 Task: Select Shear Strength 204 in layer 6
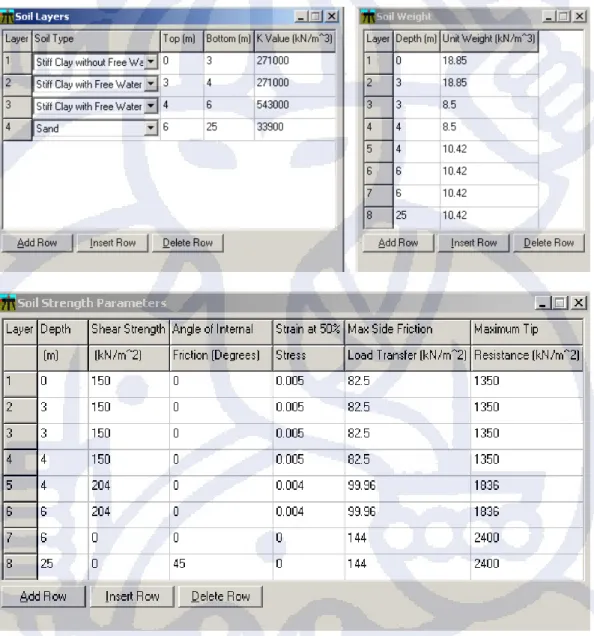click(129, 514)
